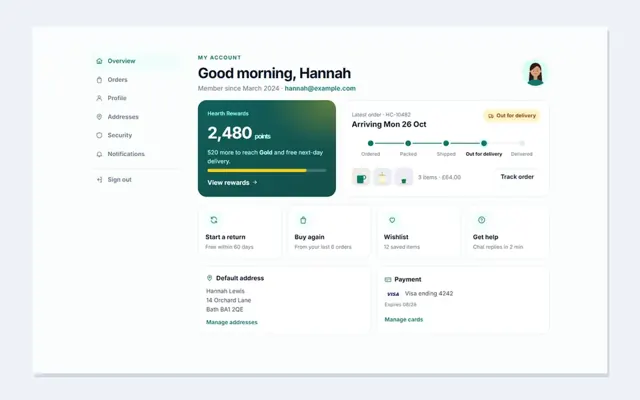Click the shield icon beside Security
Screen dimensions: 640x400
(x=99, y=135)
